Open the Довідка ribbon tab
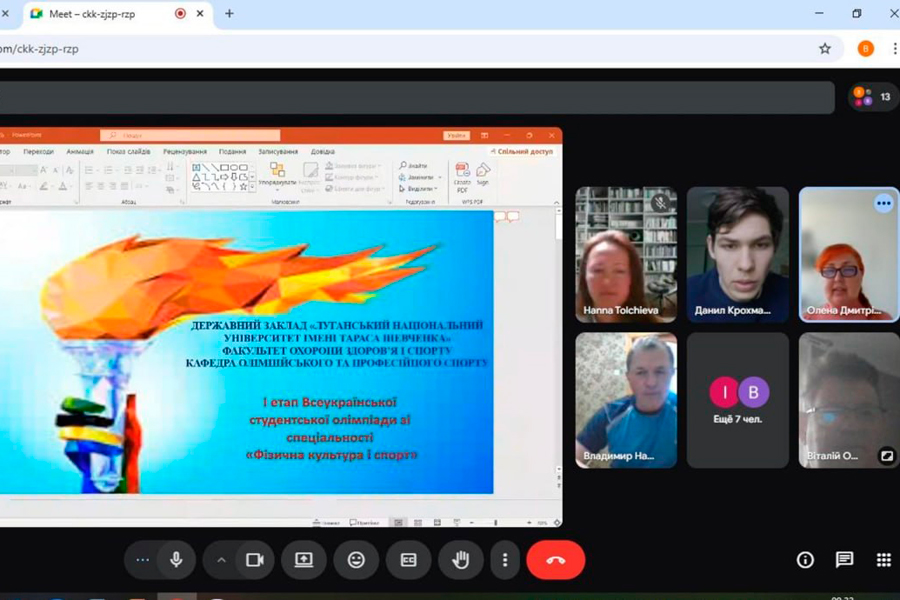900x600 pixels. [x=323, y=152]
